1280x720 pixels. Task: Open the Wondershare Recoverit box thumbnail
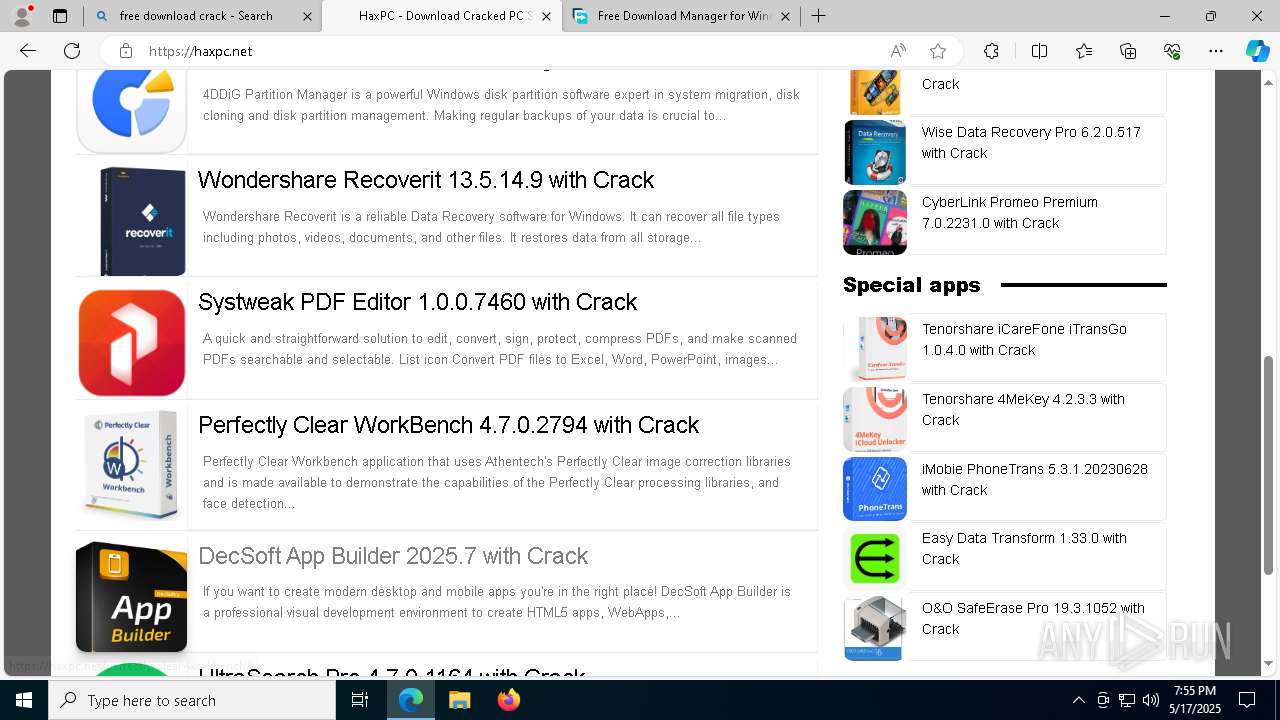(142, 221)
